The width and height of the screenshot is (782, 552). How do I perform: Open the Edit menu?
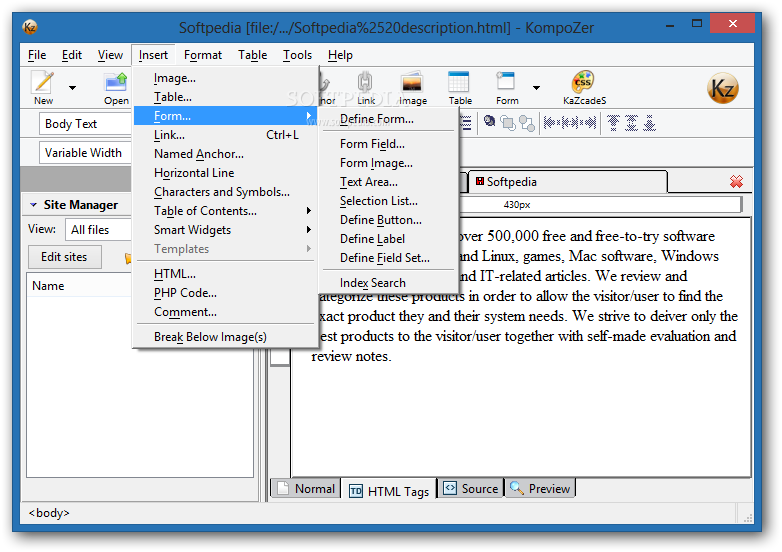point(72,55)
